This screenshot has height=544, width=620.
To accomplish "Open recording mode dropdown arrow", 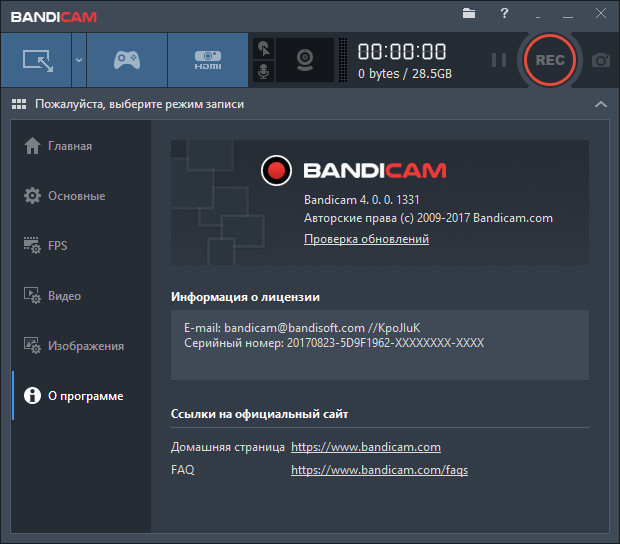I will pyautogui.click(x=78, y=60).
